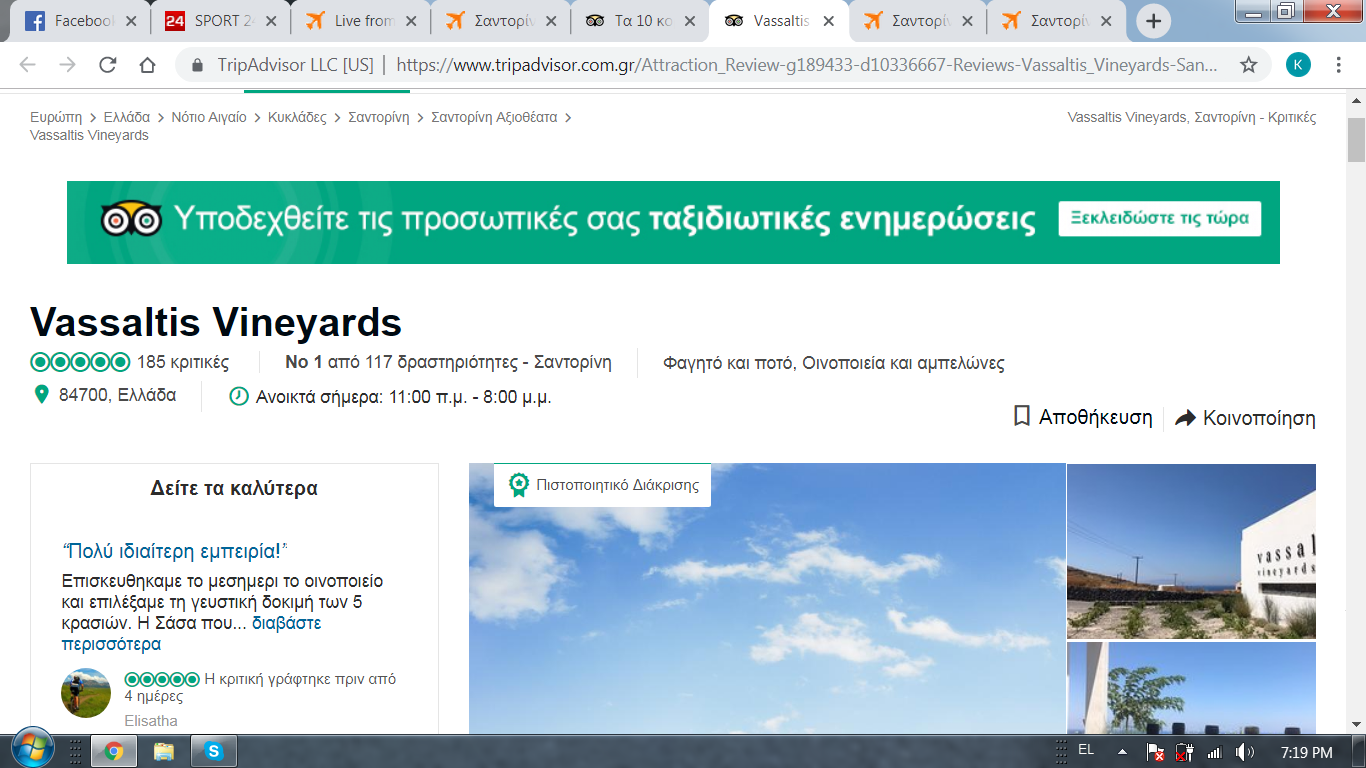Image resolution: width=1366 pixels, height=768 pixels.
Task: Open Chrome three-dot menu
Action: [1339, 65]
